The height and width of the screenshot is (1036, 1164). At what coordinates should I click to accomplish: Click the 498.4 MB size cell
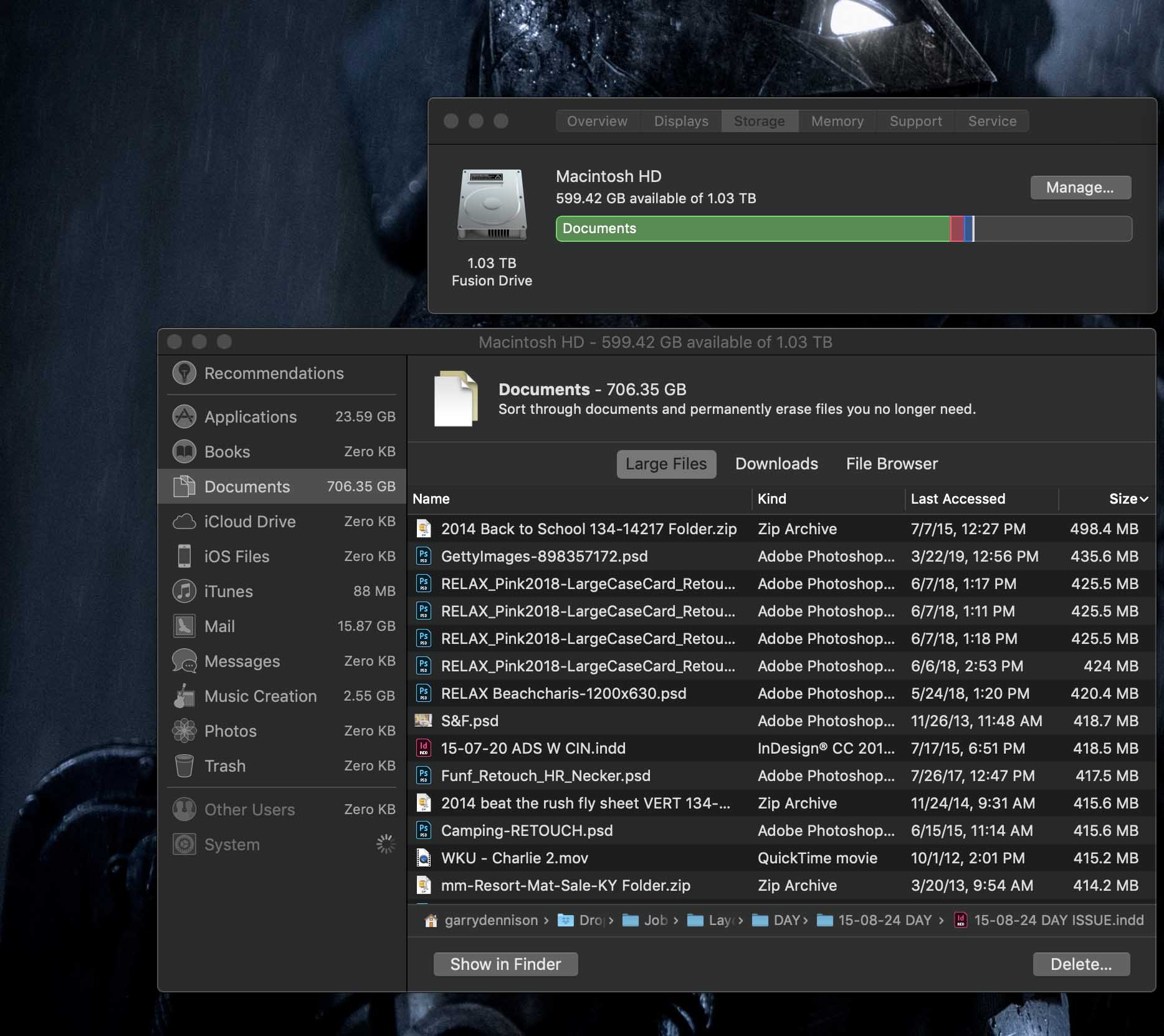tap(1104, 529)
